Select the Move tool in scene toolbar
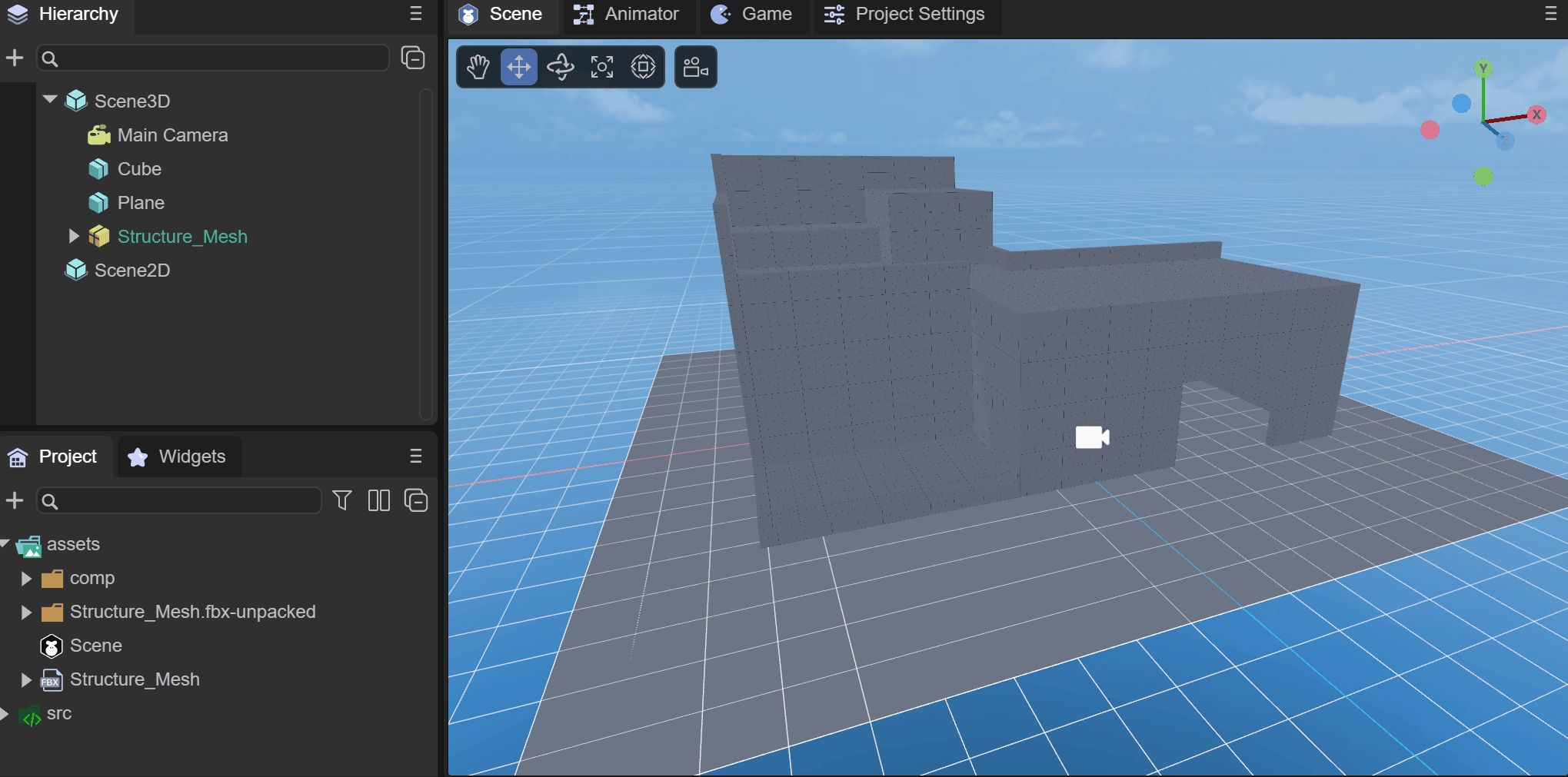Screen dimensions: 1568x777 point(519,67)
